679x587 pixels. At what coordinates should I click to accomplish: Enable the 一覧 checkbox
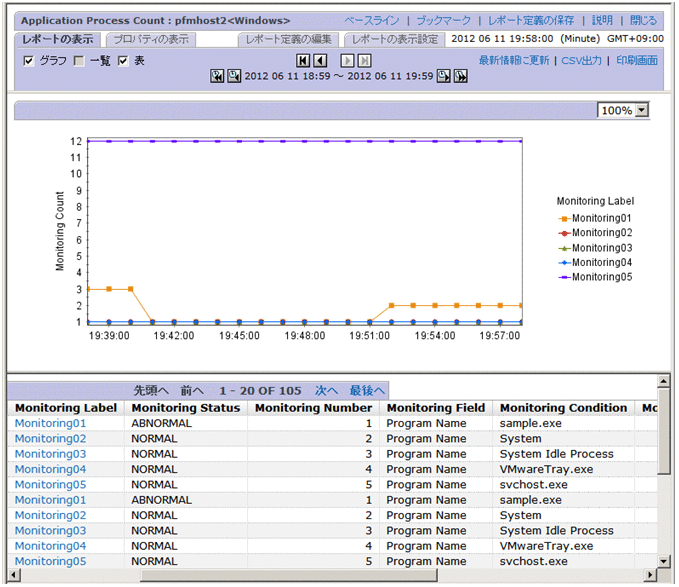79,61
